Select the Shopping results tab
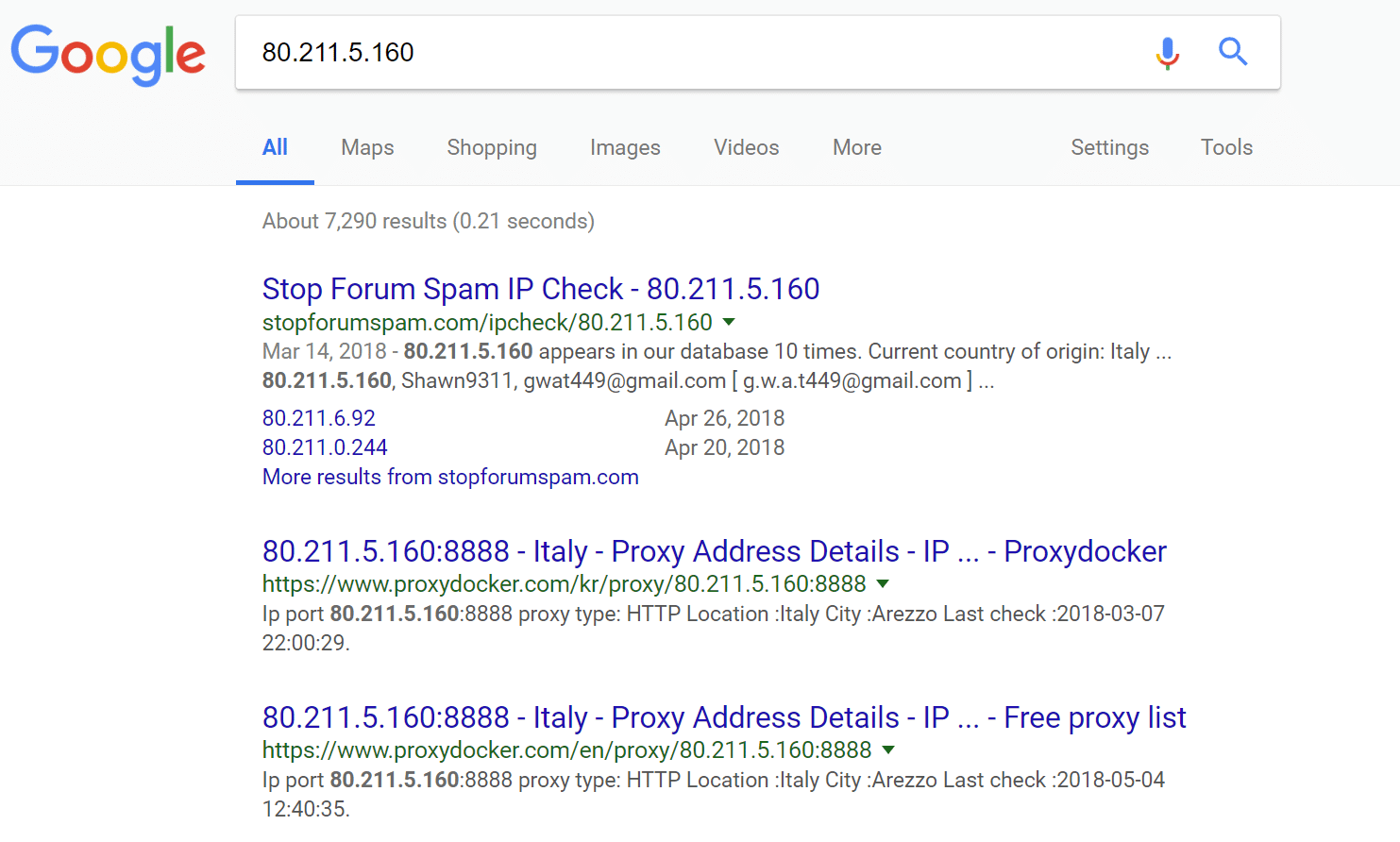 pyautogui.click(x=491, y=147)
